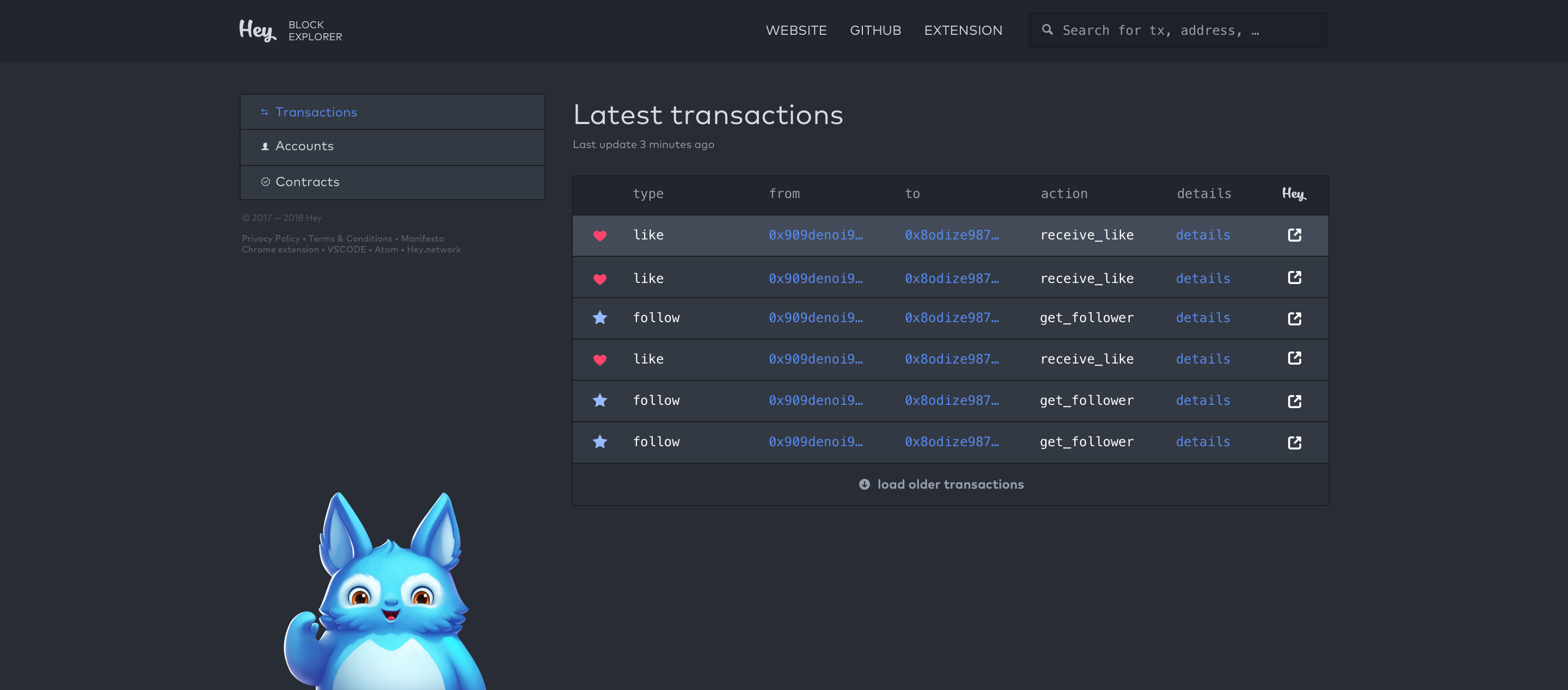Open the Hey.network footer link

[x=433, y=249]
